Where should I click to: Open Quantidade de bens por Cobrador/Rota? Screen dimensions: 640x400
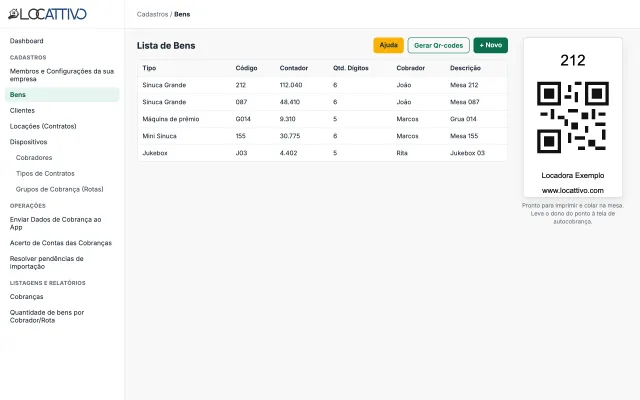pyautogui.click(x=47, y=316)
